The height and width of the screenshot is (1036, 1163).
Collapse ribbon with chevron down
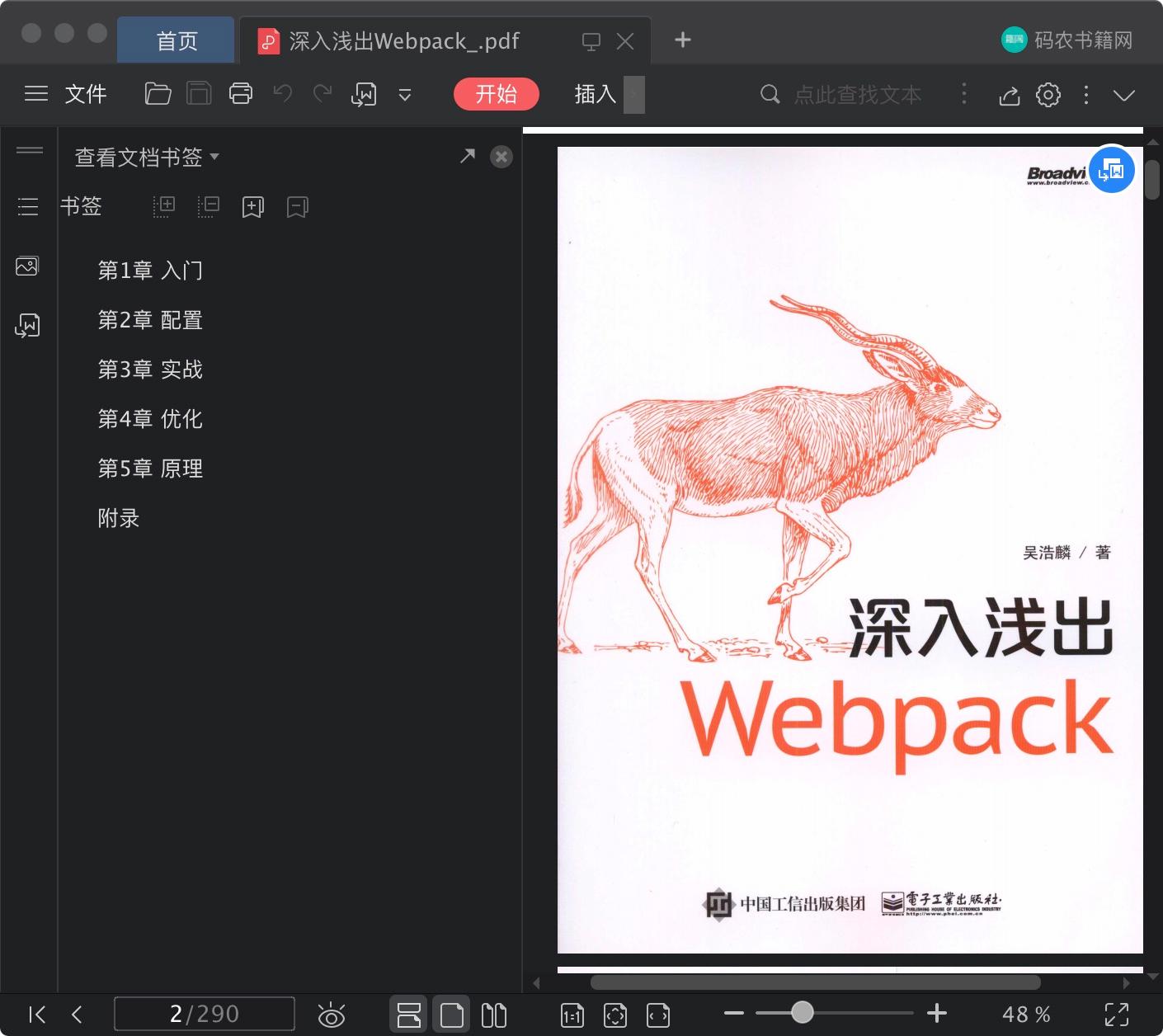[1124, 95]
